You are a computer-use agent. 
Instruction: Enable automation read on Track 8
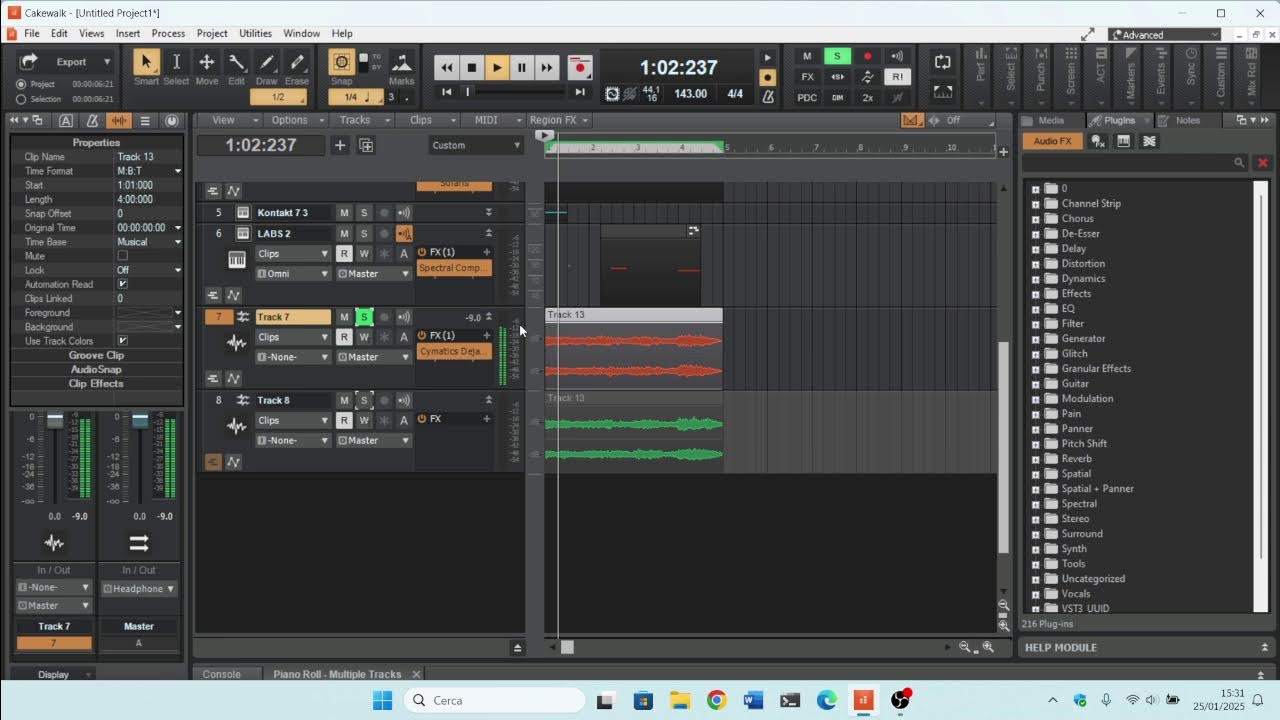(344, 421)
